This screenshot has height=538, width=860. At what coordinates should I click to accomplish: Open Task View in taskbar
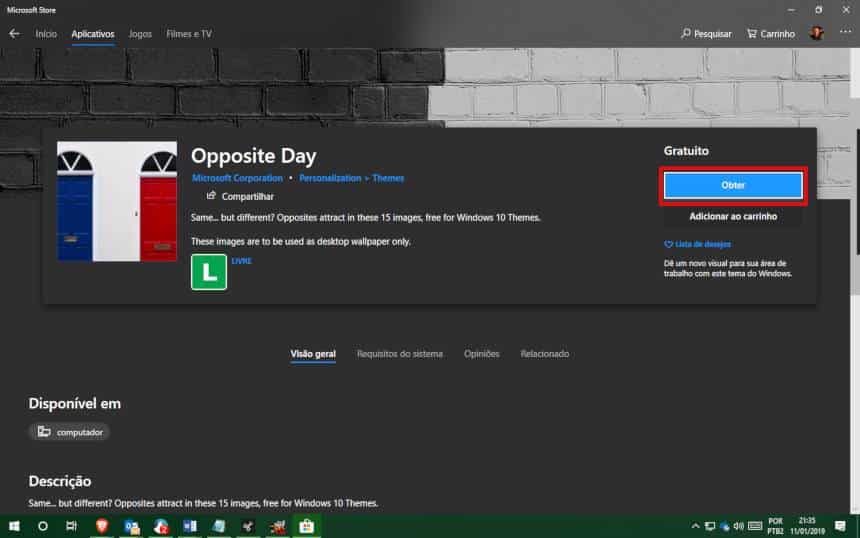pyautogui.click(x=71, y=526)
